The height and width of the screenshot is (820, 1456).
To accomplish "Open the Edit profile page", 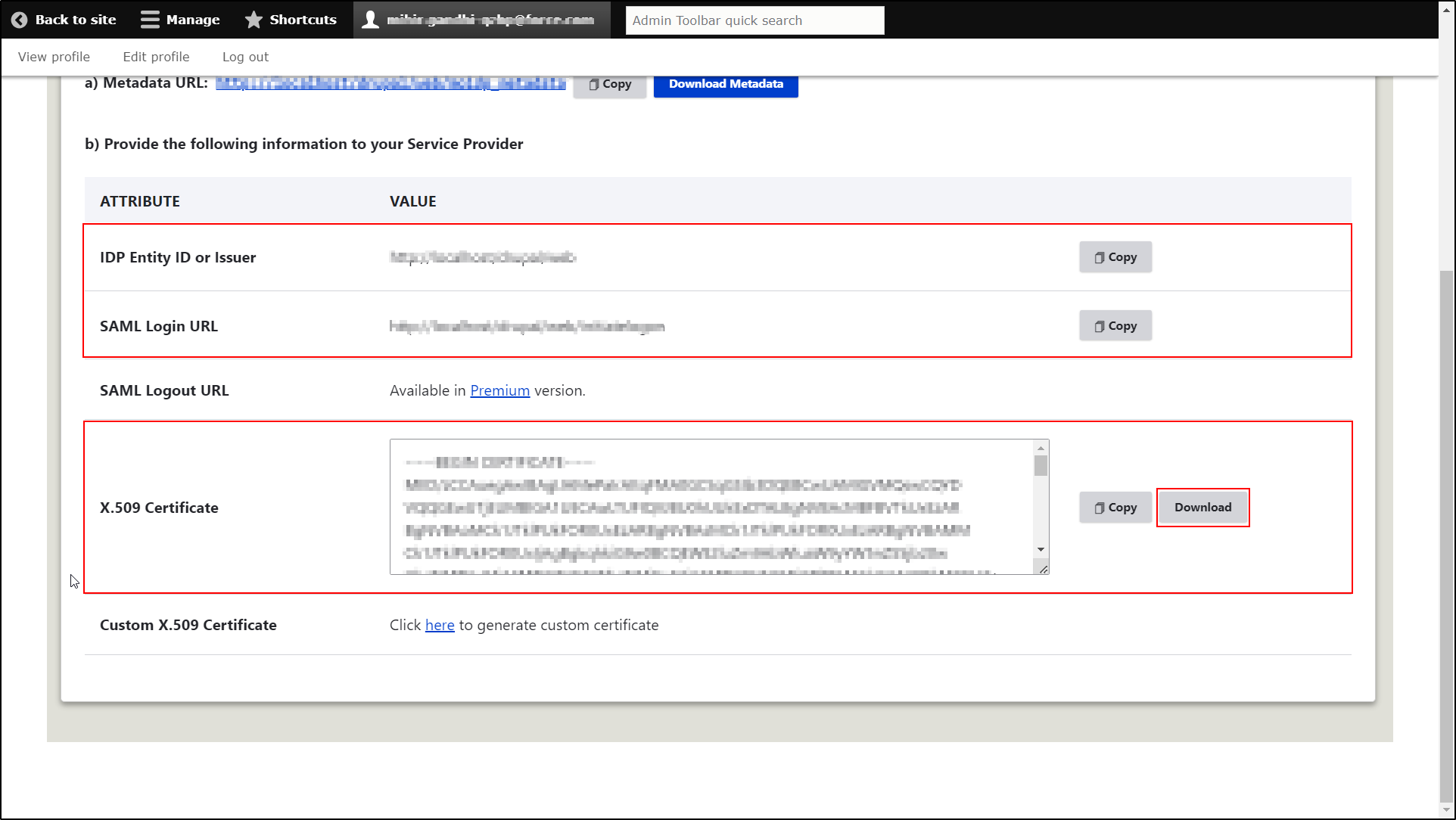I will click(x=156, y=57).
